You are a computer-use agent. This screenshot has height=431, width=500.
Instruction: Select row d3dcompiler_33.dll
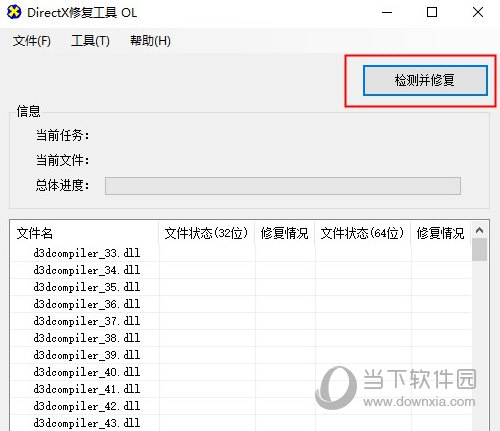[241, 253]
